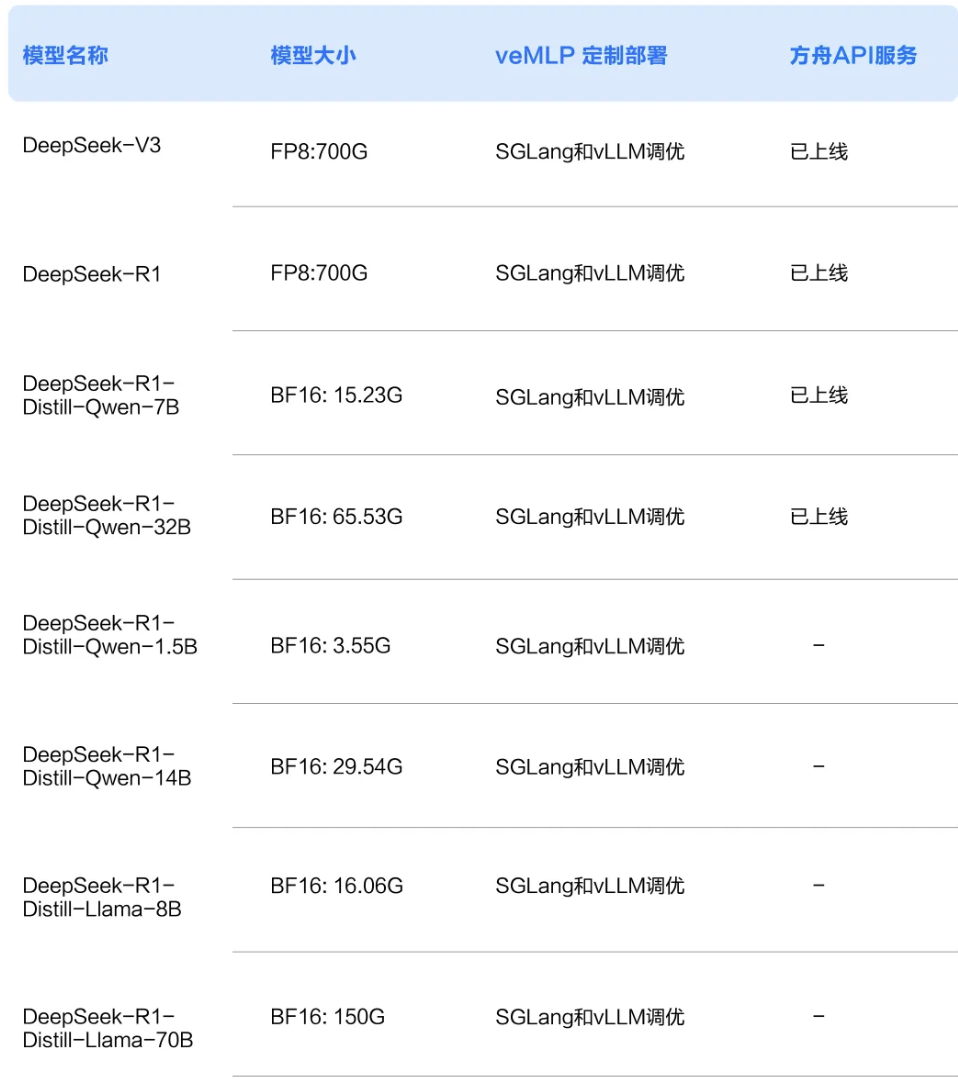Click the BF16: 150G size cell

click(x=327, y=1017)
